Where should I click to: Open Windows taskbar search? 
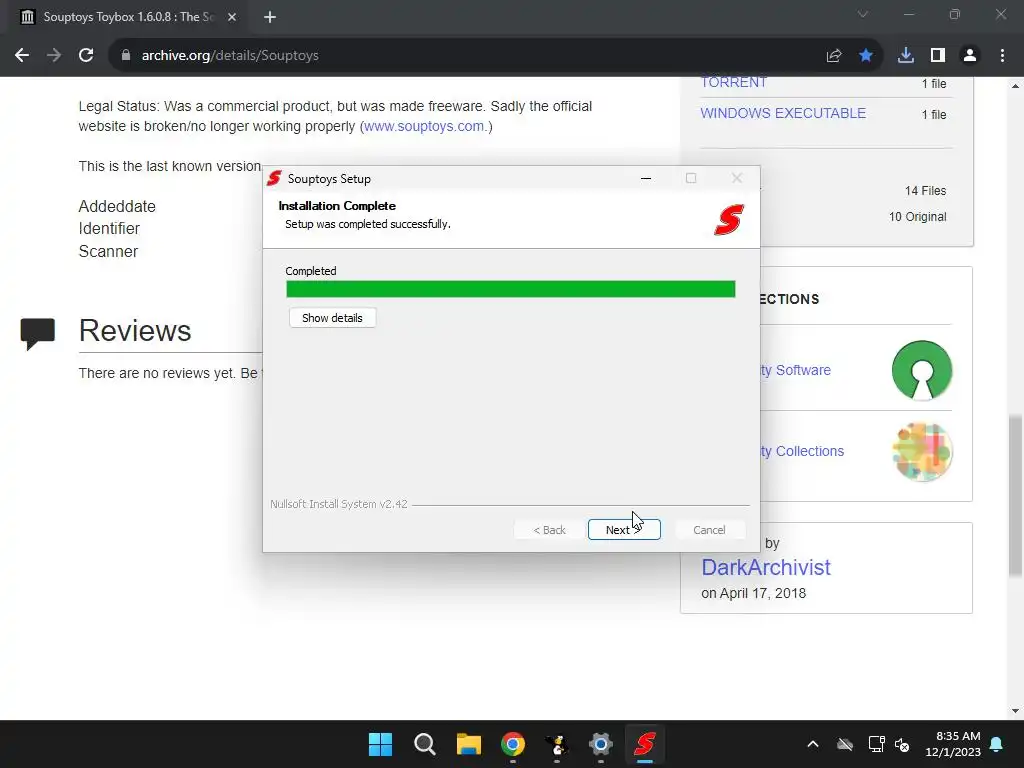tap(424, 744)
